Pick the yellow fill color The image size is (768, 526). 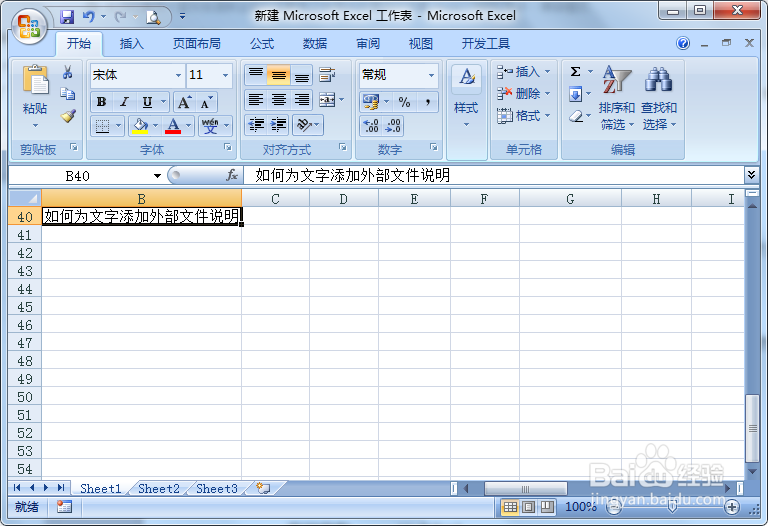pyautogui.click(x=140, y=126)
